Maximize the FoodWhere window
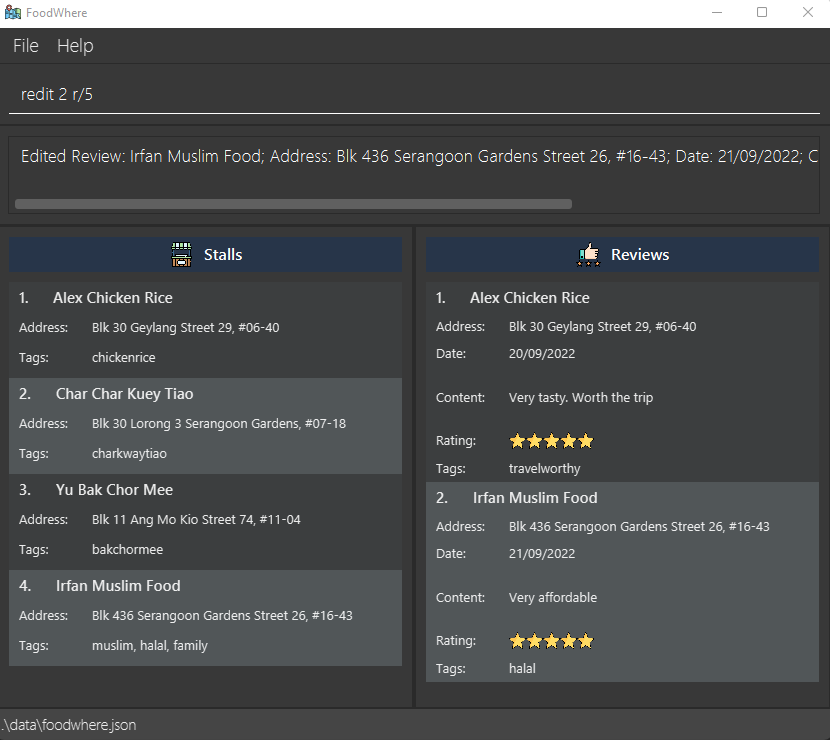The height and width of the screenshot is (740, 830). [x=762, y=12]
